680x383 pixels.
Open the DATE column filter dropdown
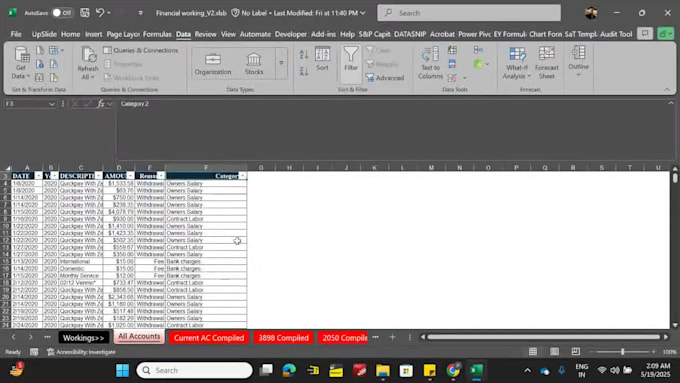click(38, 176)
